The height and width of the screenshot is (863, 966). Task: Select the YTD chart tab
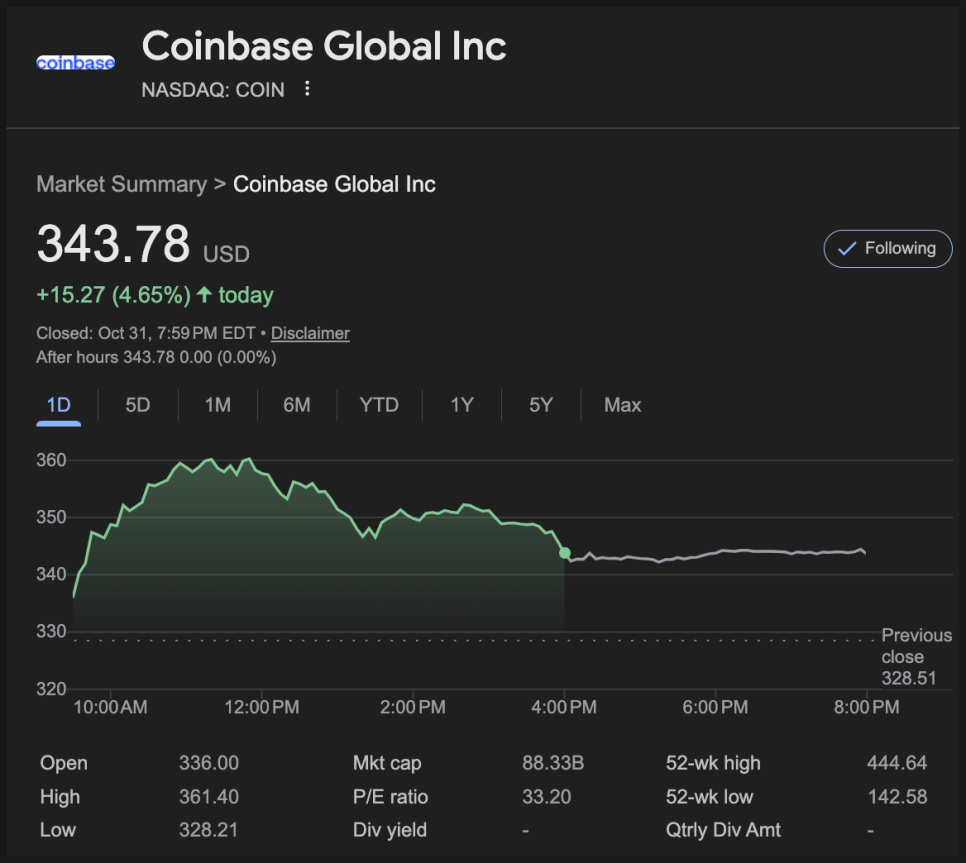(379, 405)
